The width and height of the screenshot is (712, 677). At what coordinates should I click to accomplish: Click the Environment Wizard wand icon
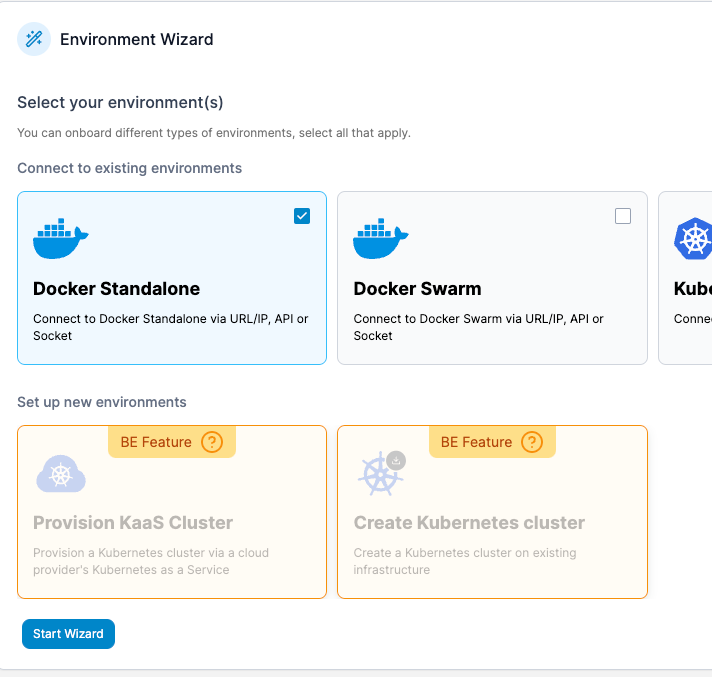click(34, 39)
